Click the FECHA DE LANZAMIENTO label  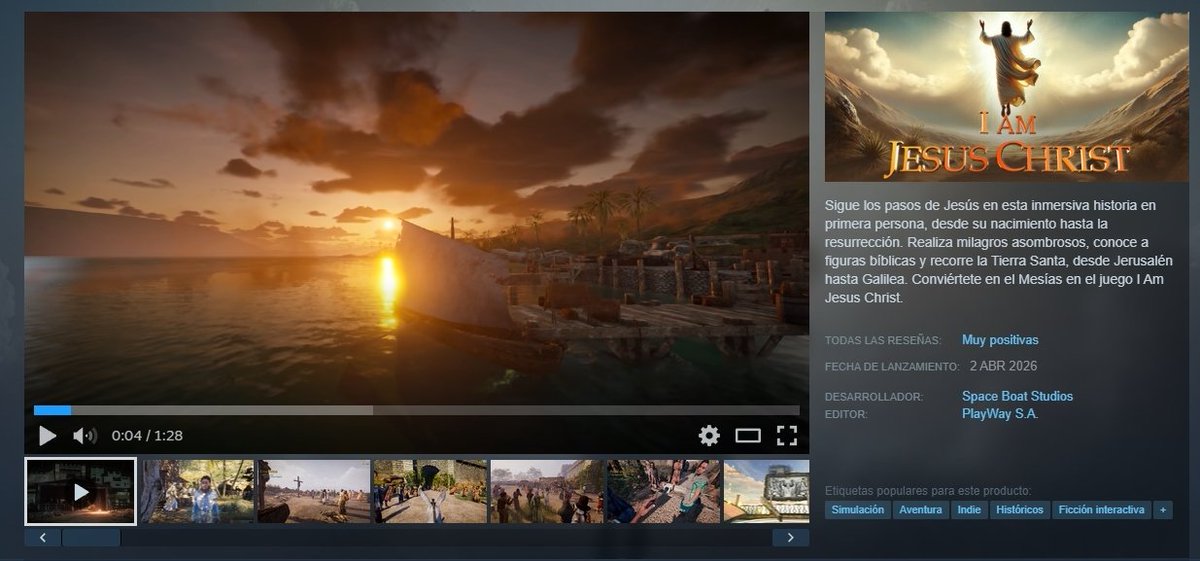[892, 367]
